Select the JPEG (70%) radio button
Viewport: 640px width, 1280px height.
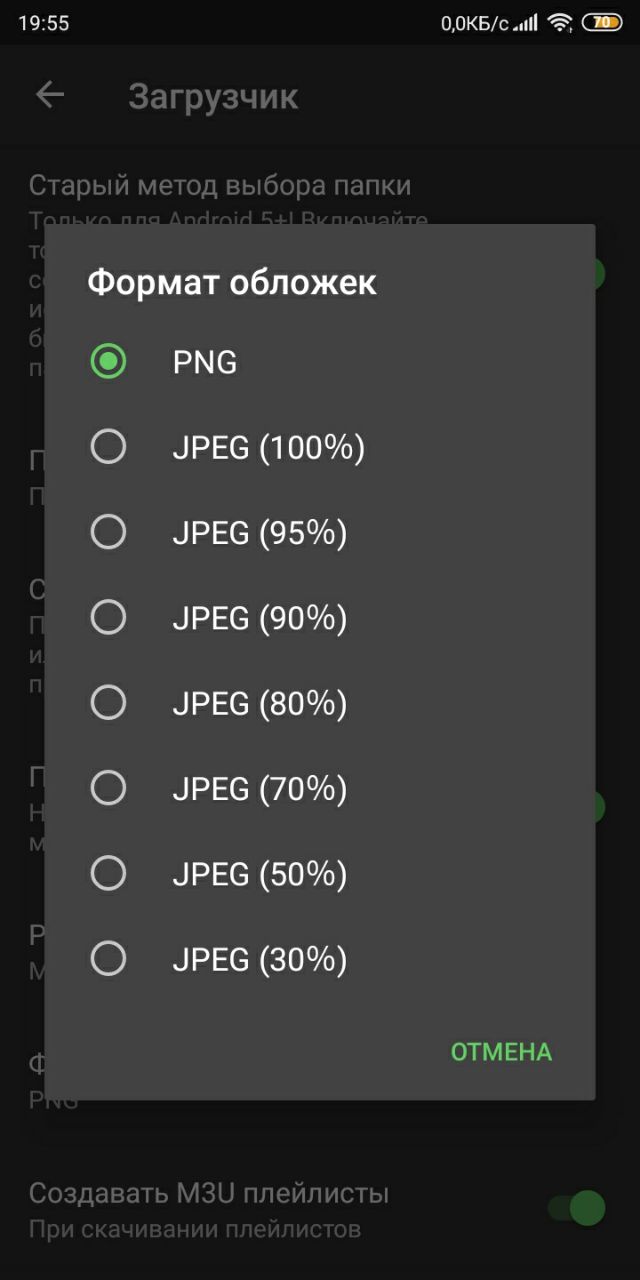[108, 789]
